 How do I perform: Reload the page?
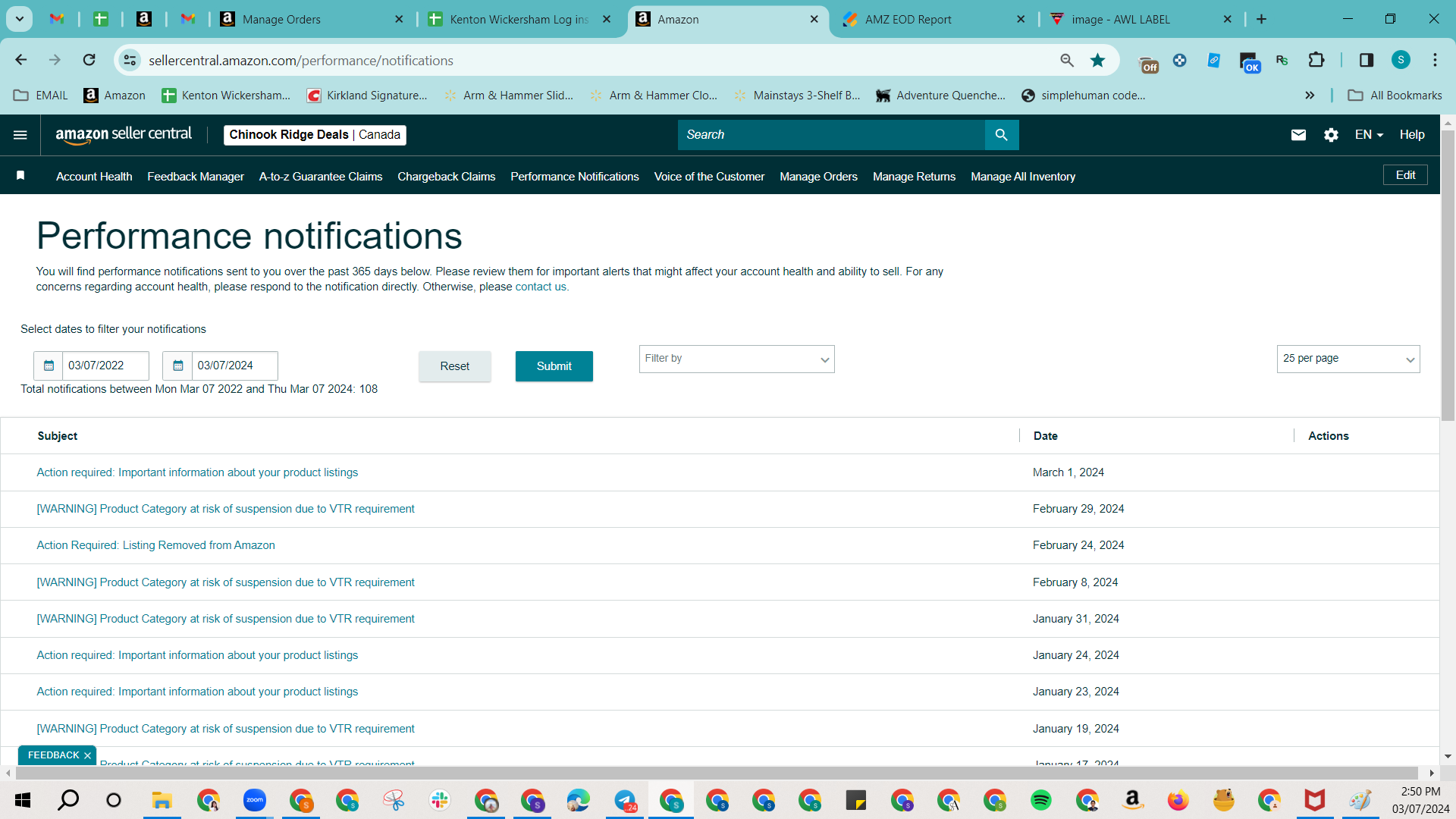tap(89, 60)
